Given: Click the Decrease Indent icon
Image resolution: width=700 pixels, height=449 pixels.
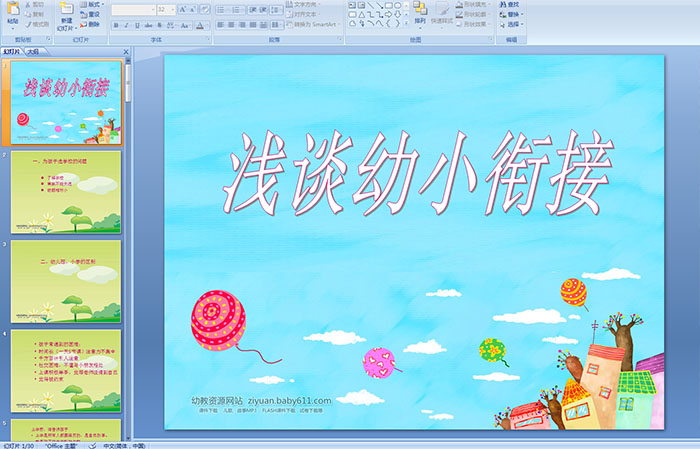Looking at the screenshot, I should tap(252, 9).
